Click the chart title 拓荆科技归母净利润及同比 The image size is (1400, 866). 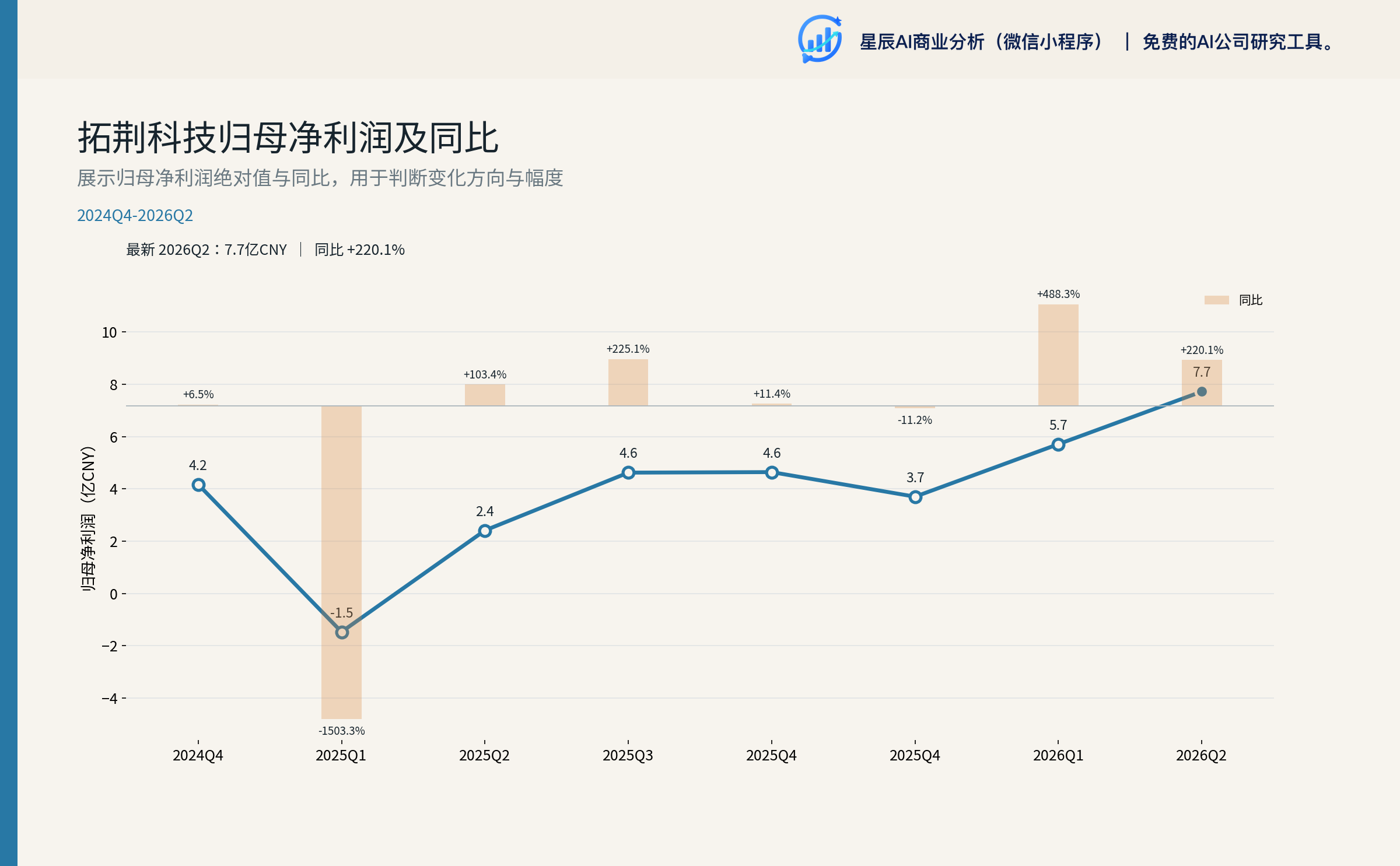click(288, 138)
